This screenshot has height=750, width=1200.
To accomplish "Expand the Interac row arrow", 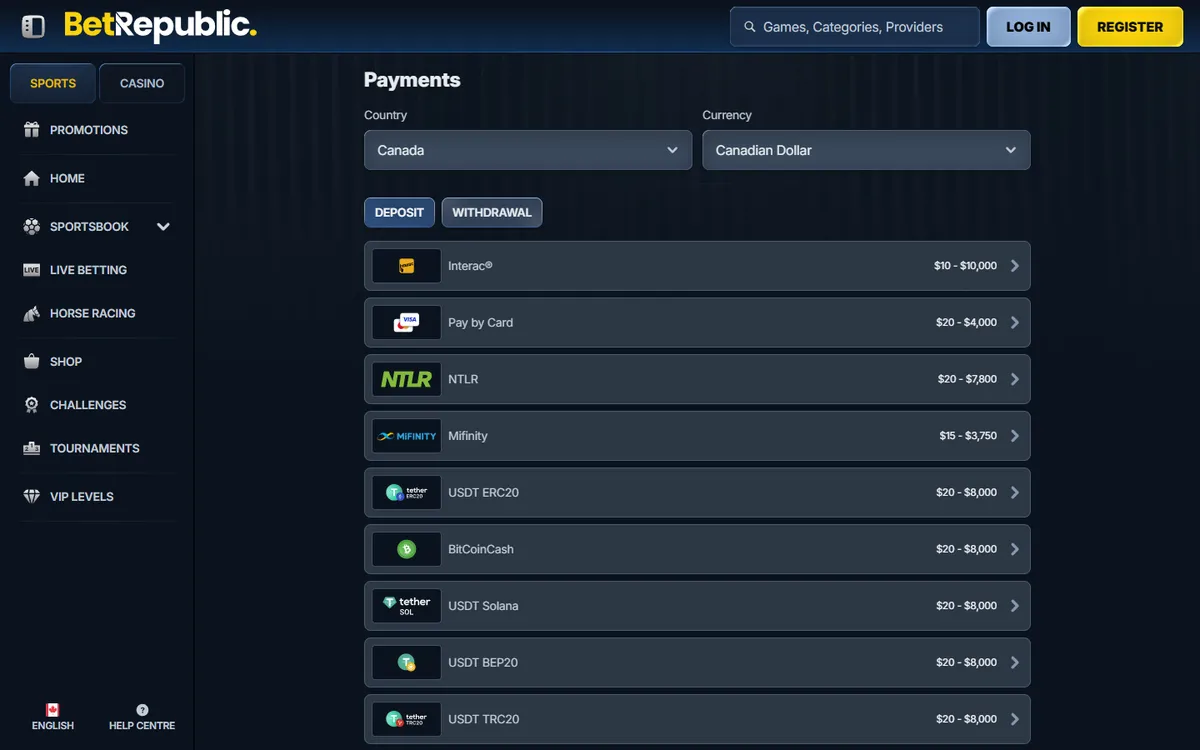I will click(x=1015, y=266).
